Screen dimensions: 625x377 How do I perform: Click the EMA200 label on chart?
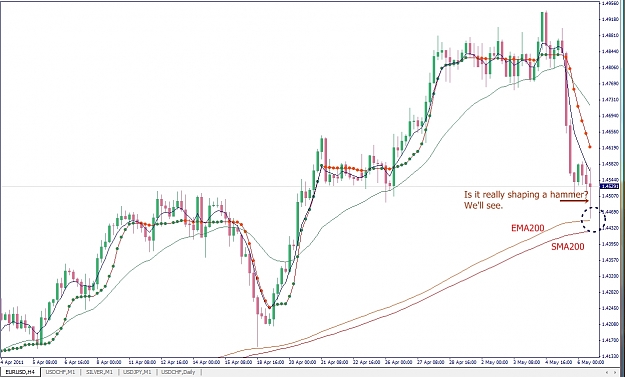coord(528,228)
